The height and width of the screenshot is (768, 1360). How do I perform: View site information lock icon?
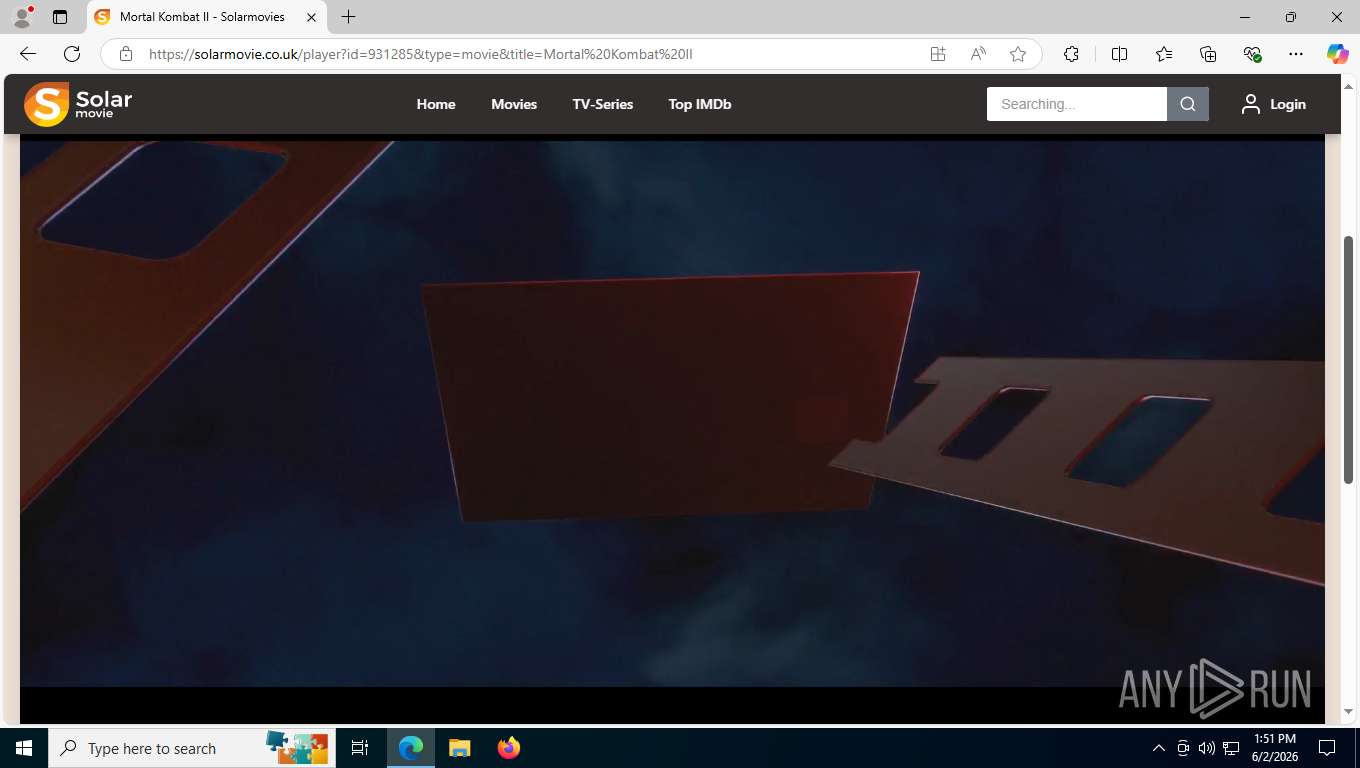(126, 54)
